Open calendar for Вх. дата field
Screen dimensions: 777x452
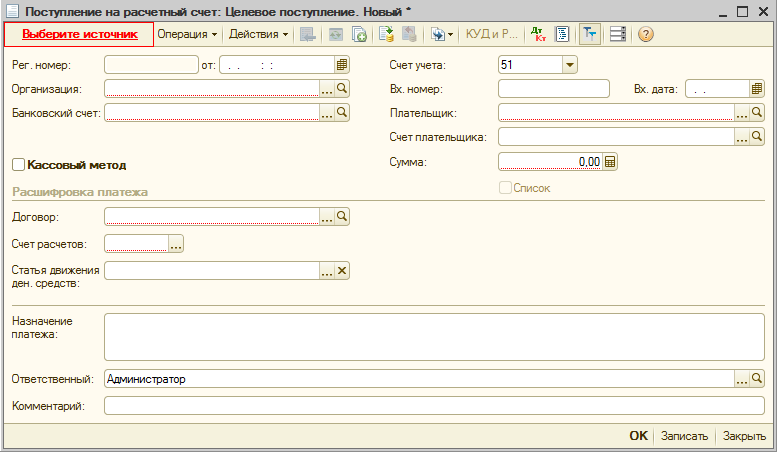757,89
